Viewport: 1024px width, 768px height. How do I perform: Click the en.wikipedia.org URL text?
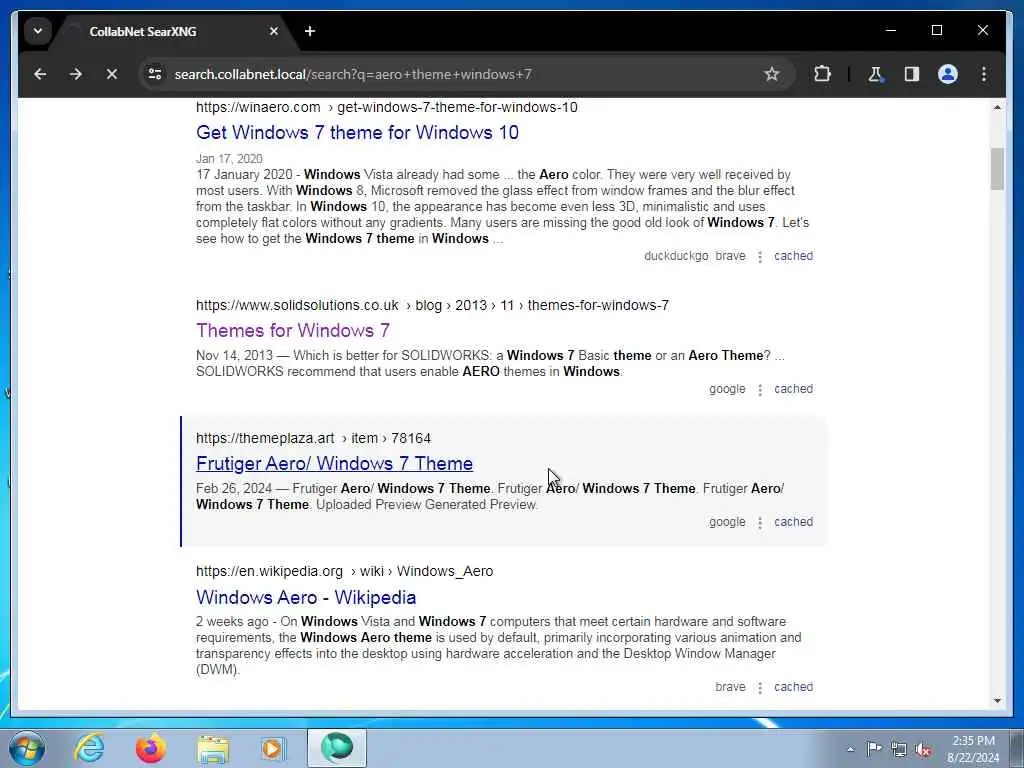coord(269,571)
